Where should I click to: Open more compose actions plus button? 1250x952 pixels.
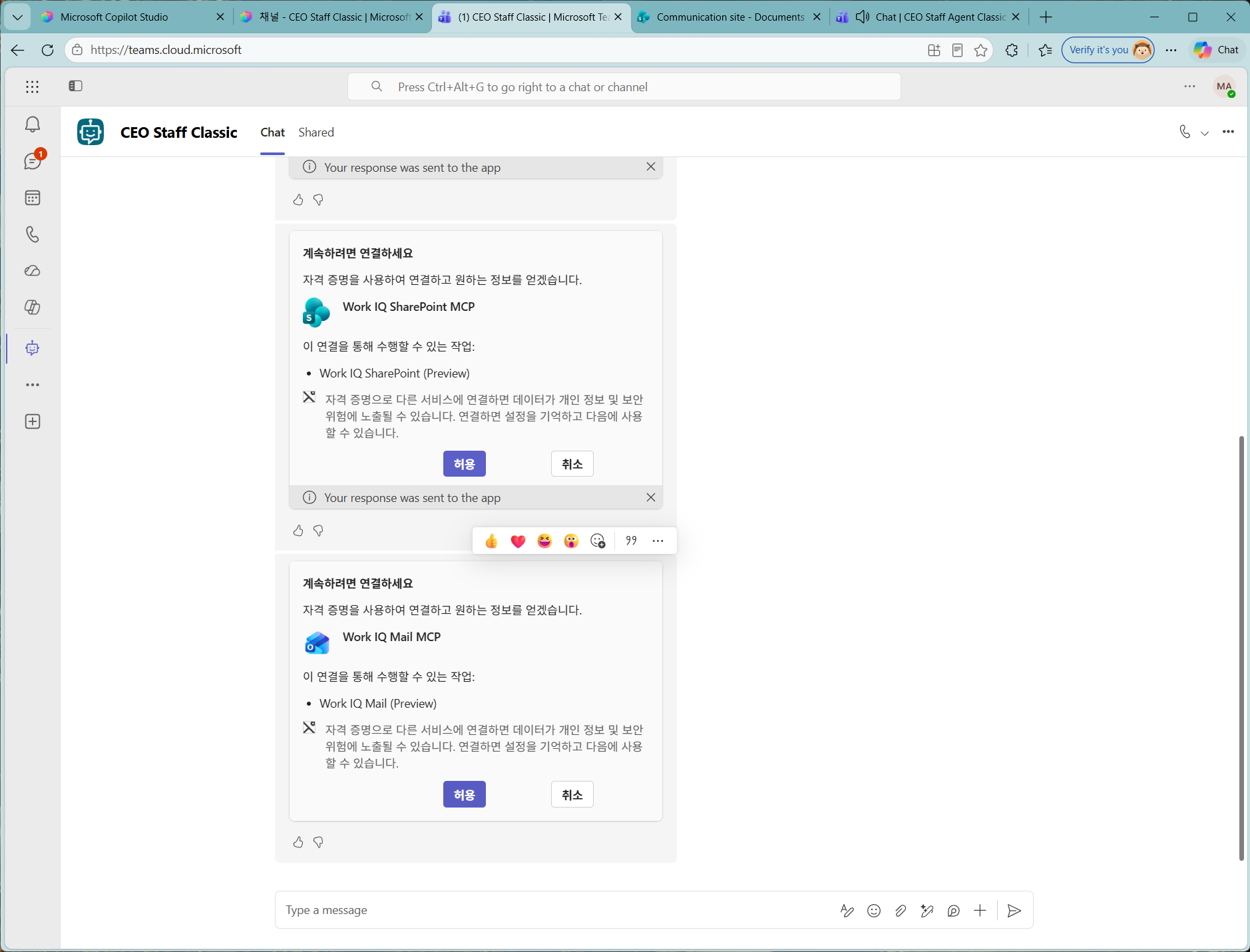tap(980, 910)
